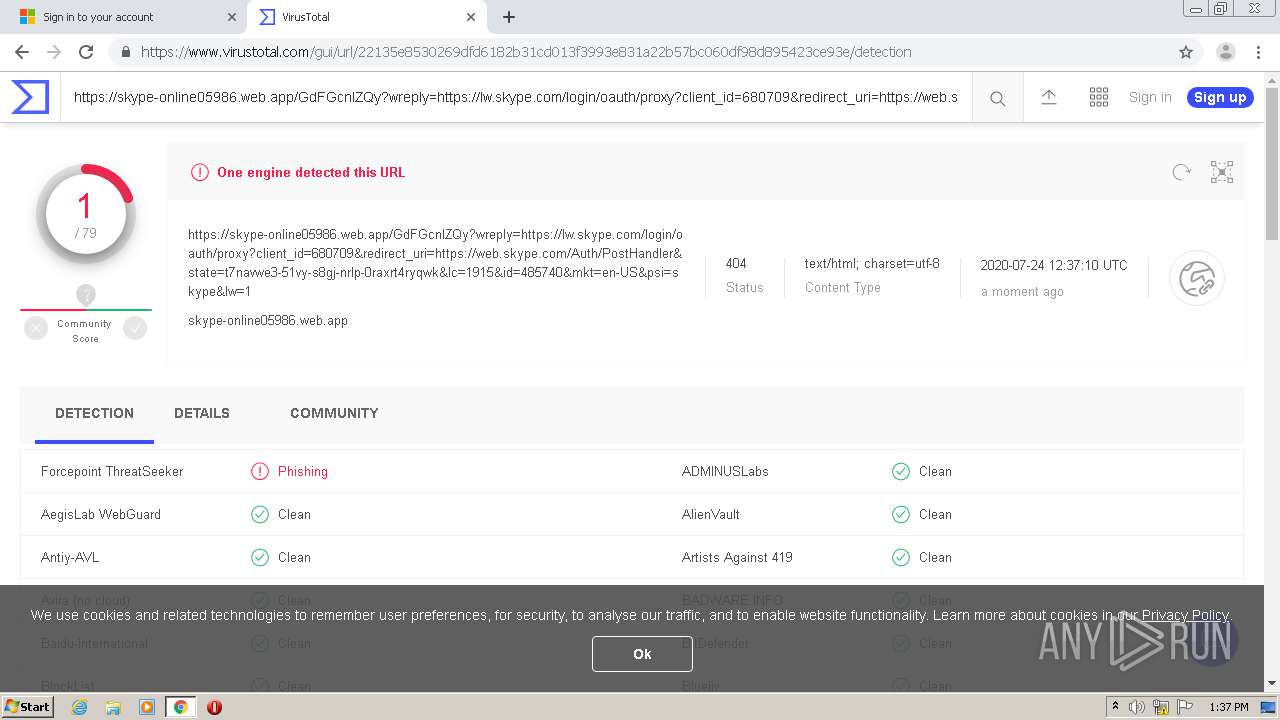Click ADMINUSLabs clean check icon
Viewport: 1280px width, 720px height.
pyautogui.click(x=901, y=471)
